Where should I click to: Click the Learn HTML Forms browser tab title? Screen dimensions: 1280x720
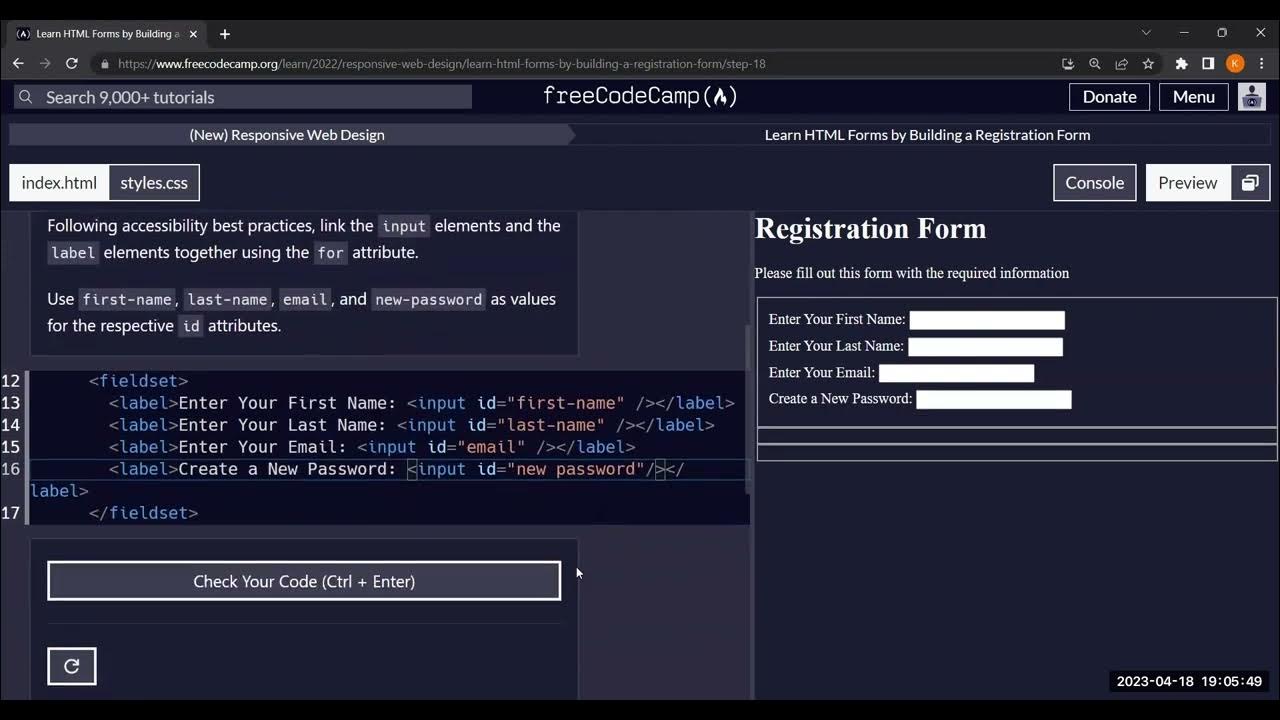[x=108, y=34]
